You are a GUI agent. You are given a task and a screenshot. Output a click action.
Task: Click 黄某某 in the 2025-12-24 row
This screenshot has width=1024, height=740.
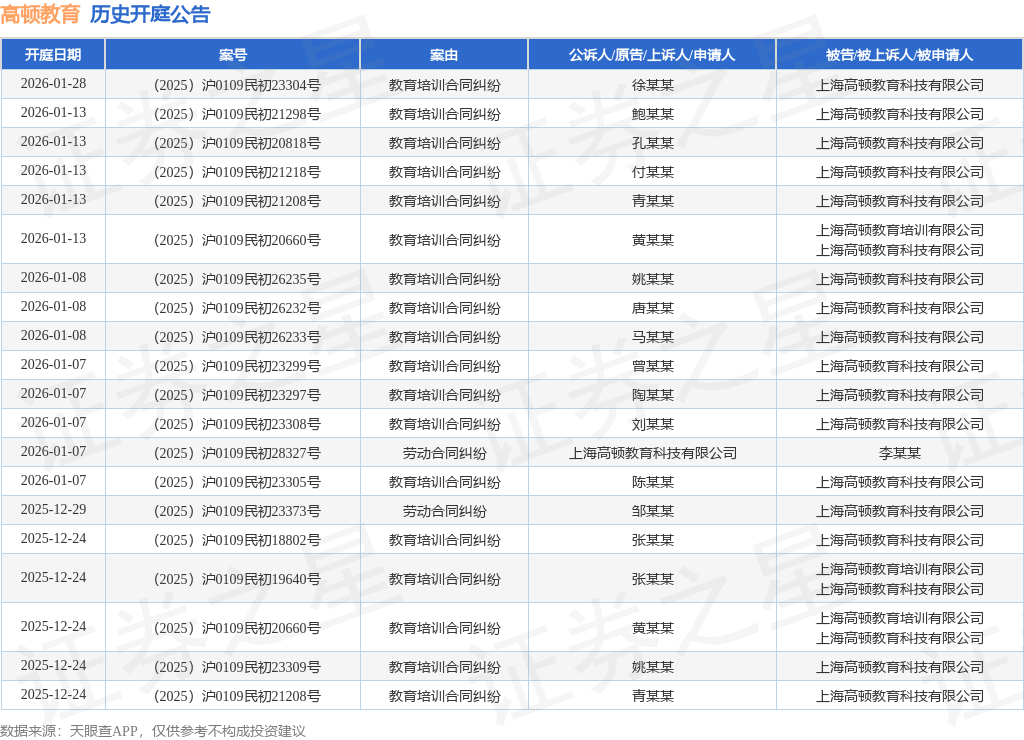click(652, 628)
